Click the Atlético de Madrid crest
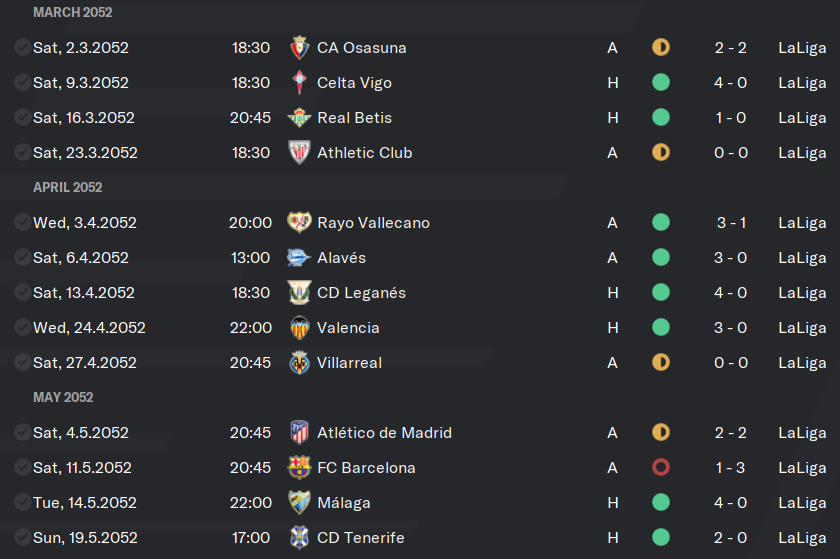 tap(299, 433)
